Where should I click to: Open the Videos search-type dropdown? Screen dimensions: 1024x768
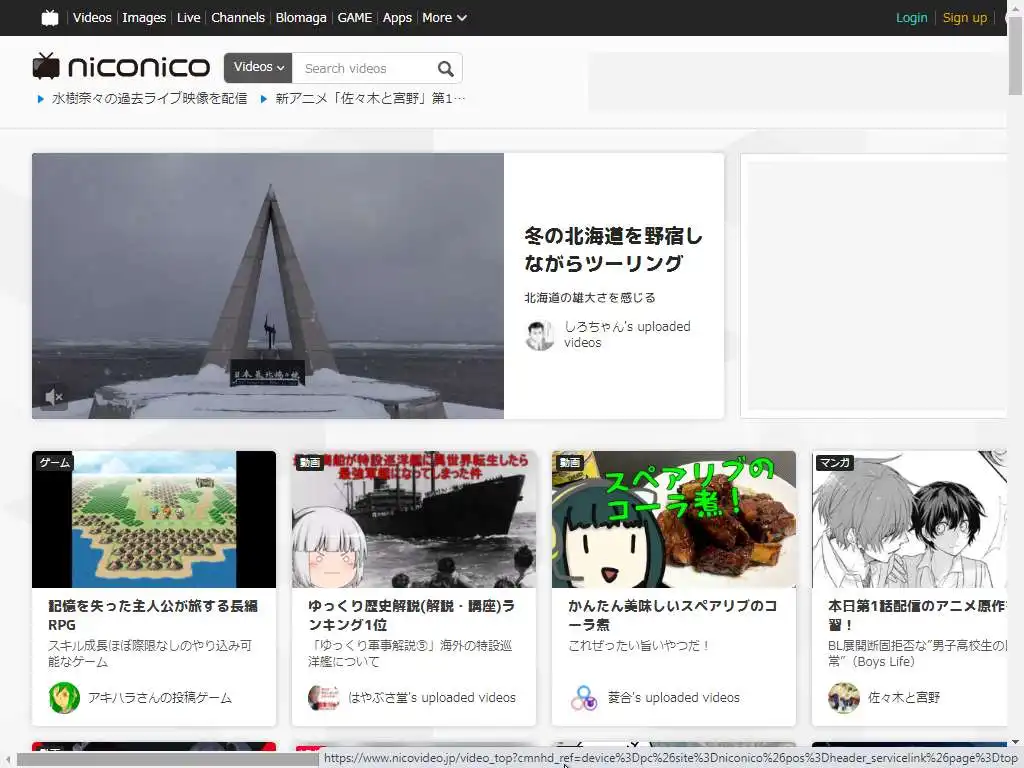pos(259,67)
